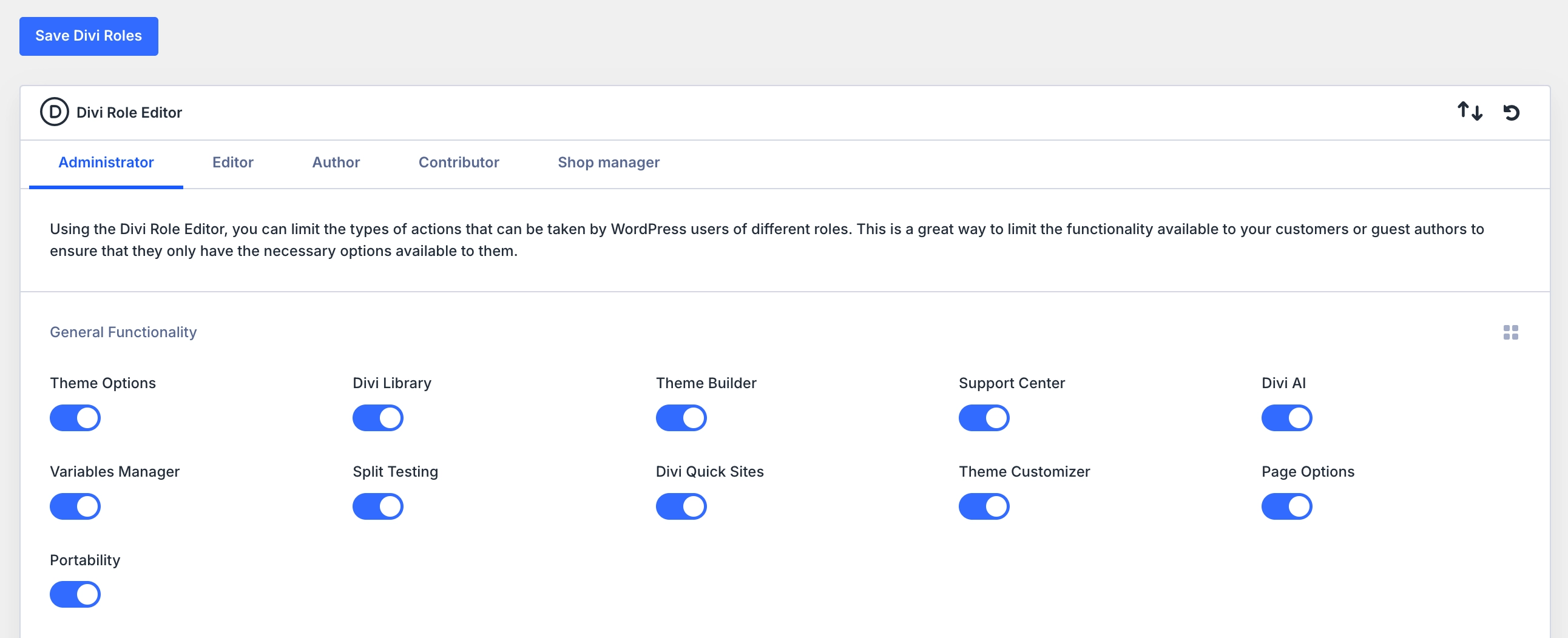Toggle the Theme Builder switch

pos(681,418)
